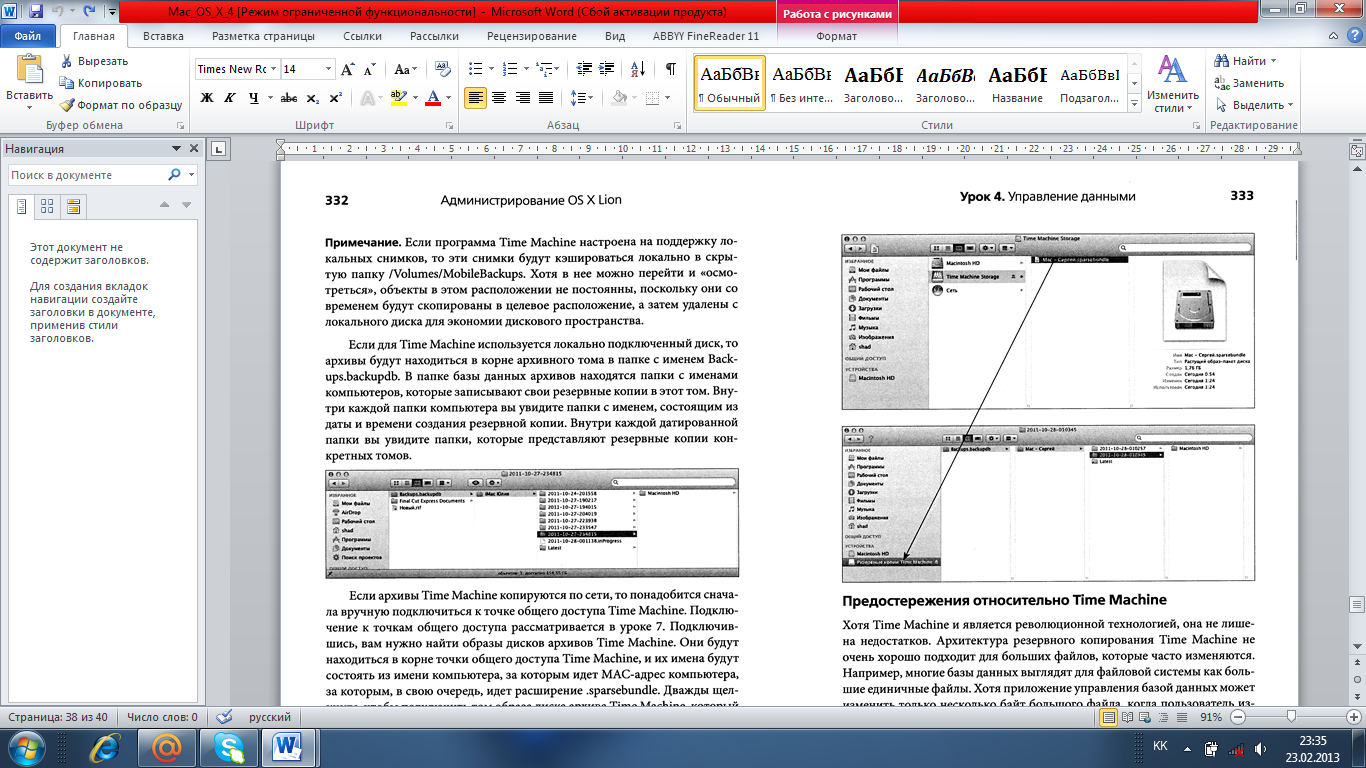Screen dimensions: 1366x768
Task: Align the paragraph to the right
Action: [x=522, y=98]
